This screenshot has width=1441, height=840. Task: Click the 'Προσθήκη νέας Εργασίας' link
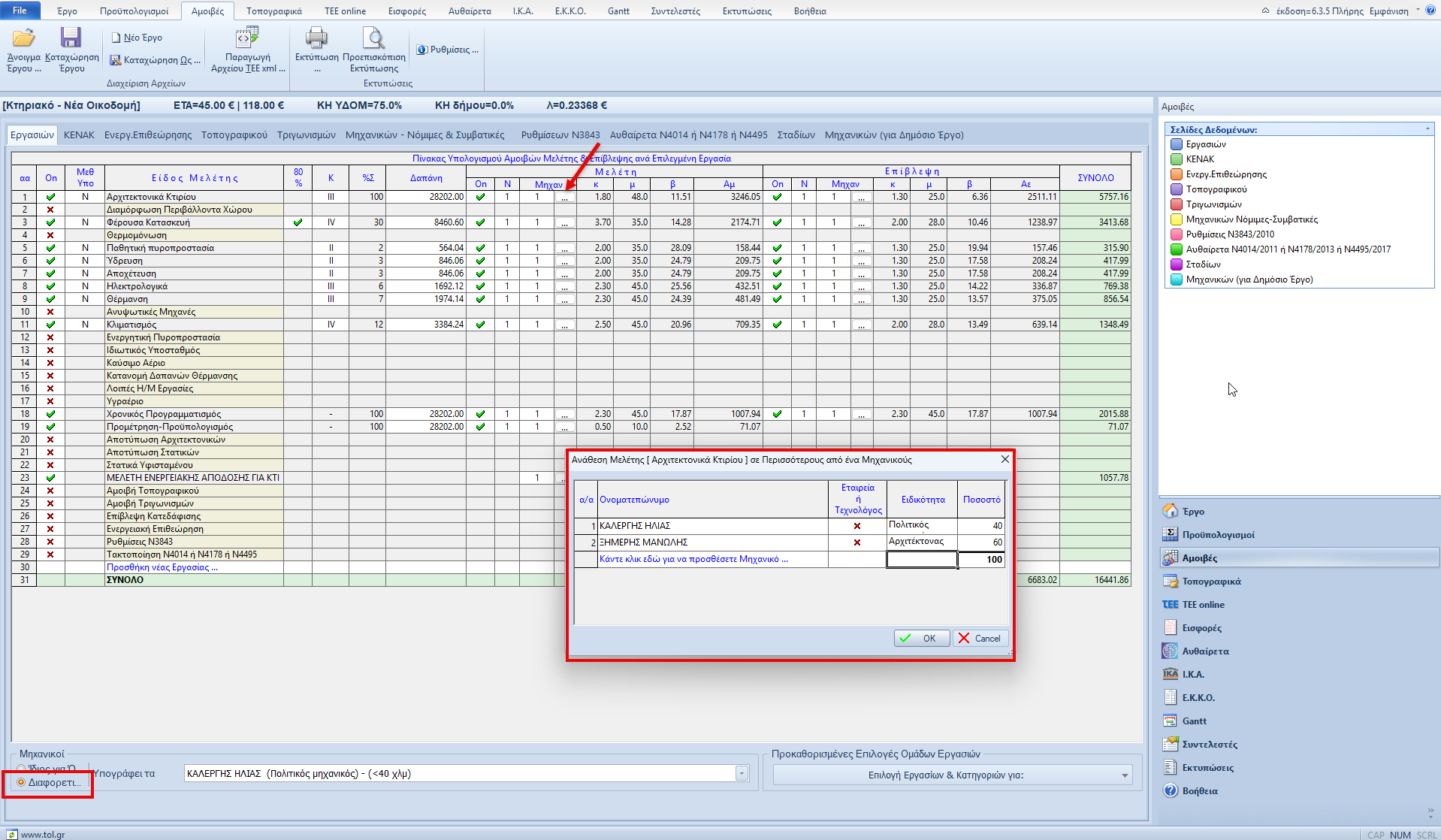point(162,567)
